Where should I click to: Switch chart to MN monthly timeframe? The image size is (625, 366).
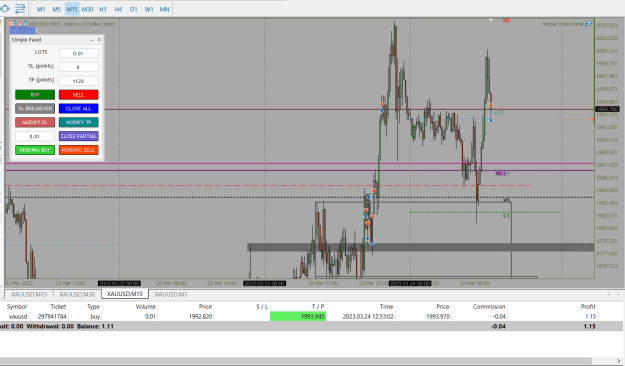(164, 9)
